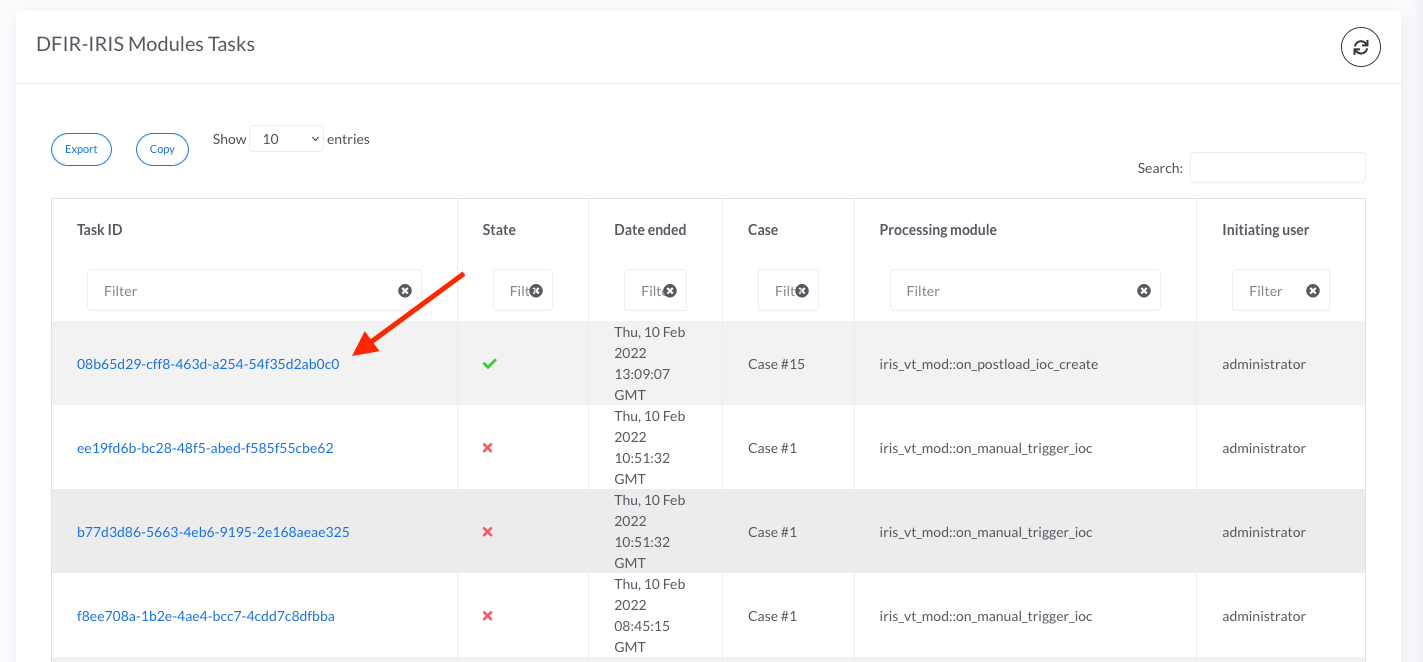Click the refresh tasks icon
Screen dimensions: 1423x662
1360,47
